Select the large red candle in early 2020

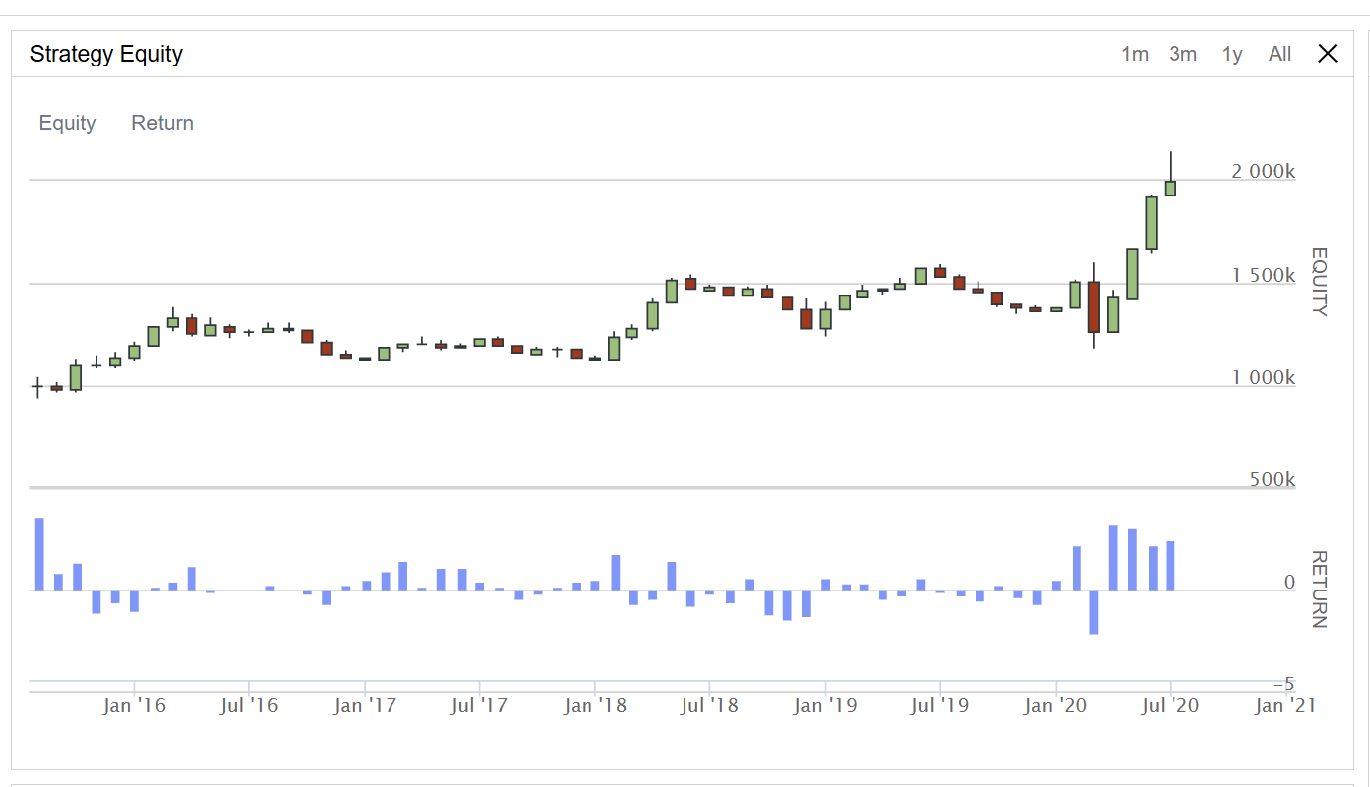point(1094,307)
